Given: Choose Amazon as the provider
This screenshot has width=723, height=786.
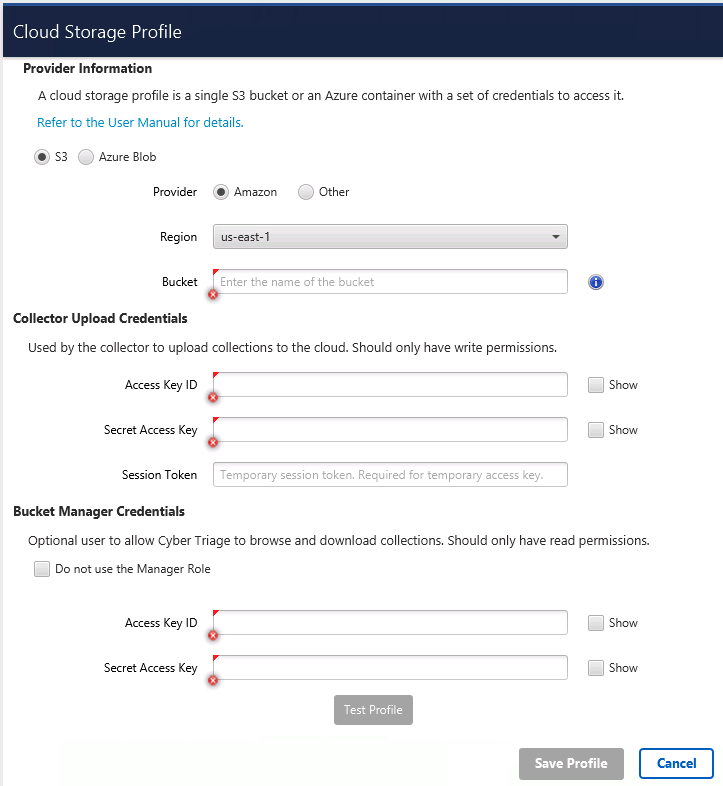Looking at the screenshot, I should click(221, 192).
